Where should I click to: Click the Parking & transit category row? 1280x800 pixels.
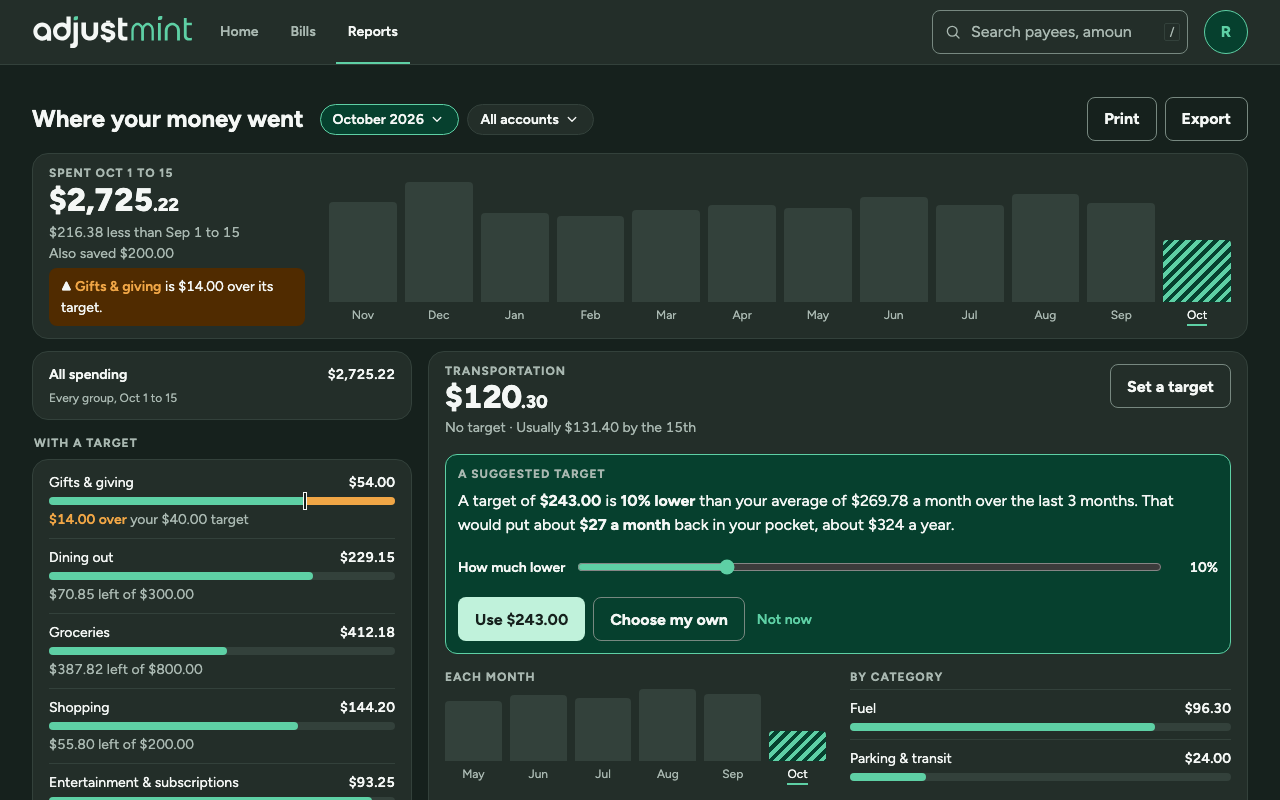[1040, 765]
